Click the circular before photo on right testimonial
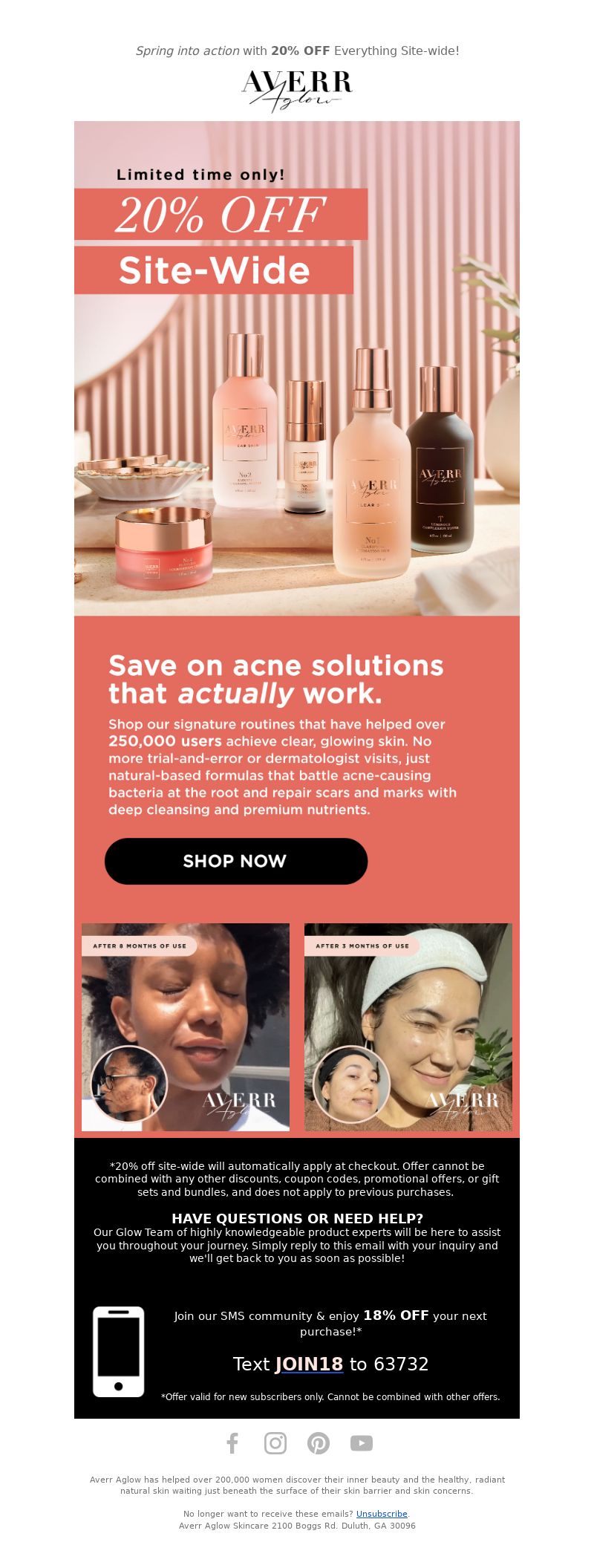This screenshot has width=594, height=1568. (x=352, y=1084)
